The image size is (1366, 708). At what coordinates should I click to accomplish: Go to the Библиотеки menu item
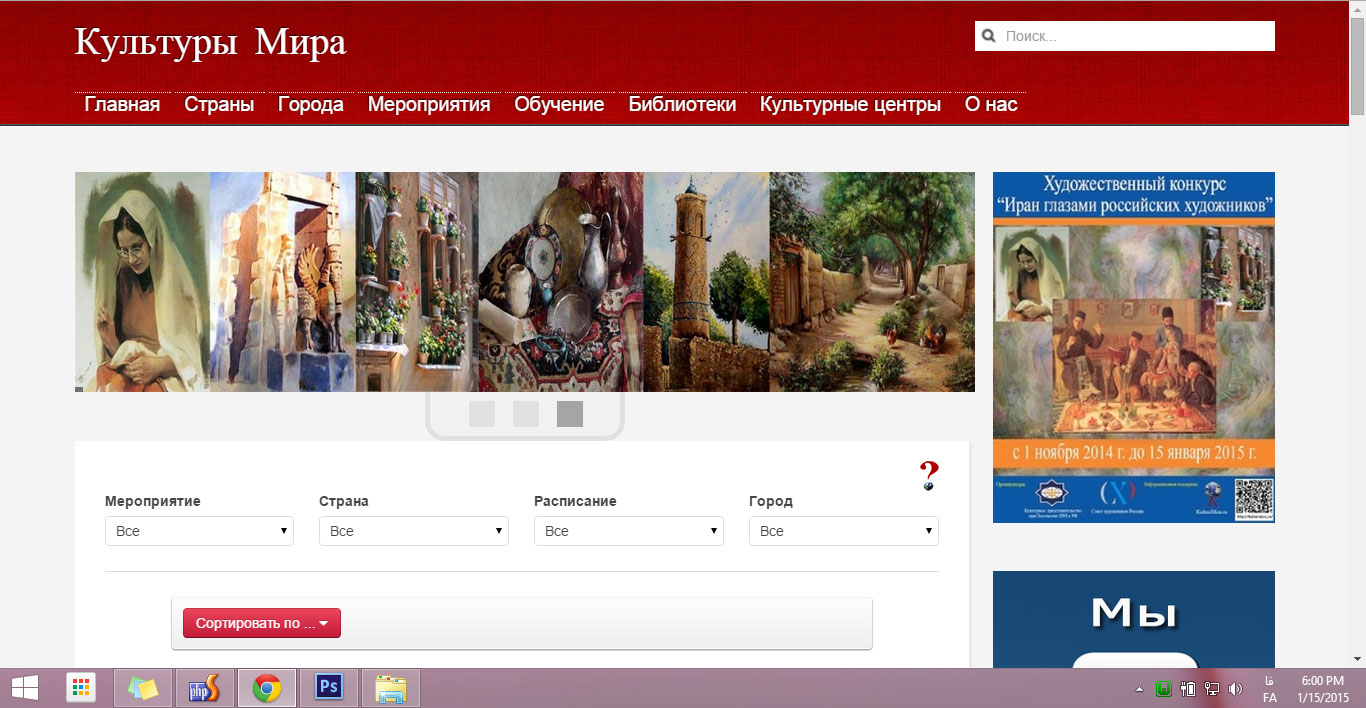coord(682,104)
